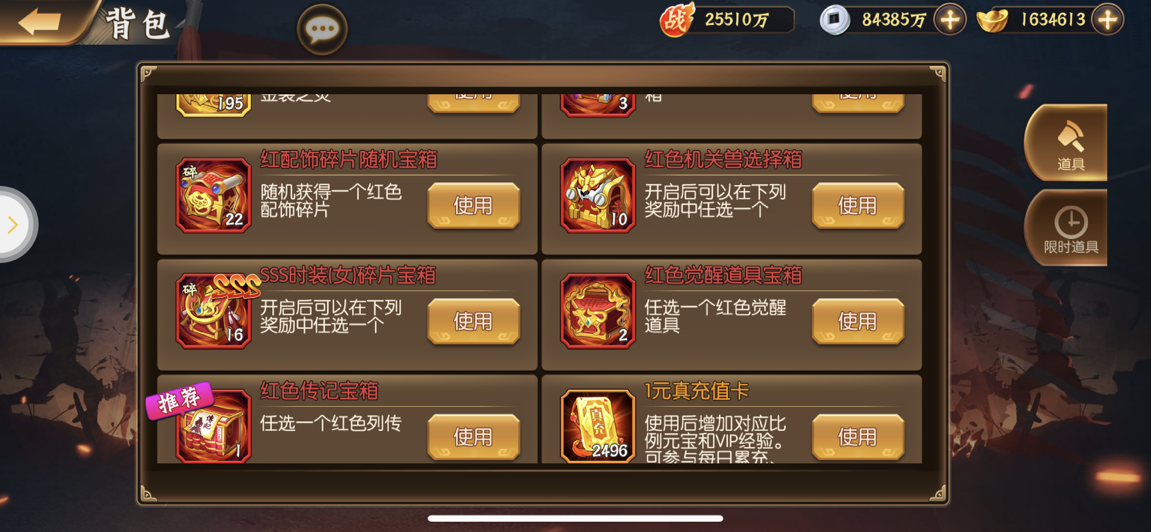Select the SSS时装(女)碎片宝箱 item icon
1151x532 pixels.
[214, 311]
